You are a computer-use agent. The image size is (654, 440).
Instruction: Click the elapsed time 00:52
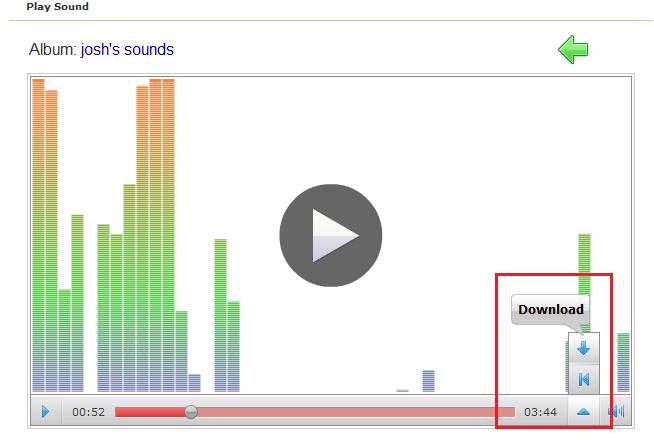(x=88, y=411)
